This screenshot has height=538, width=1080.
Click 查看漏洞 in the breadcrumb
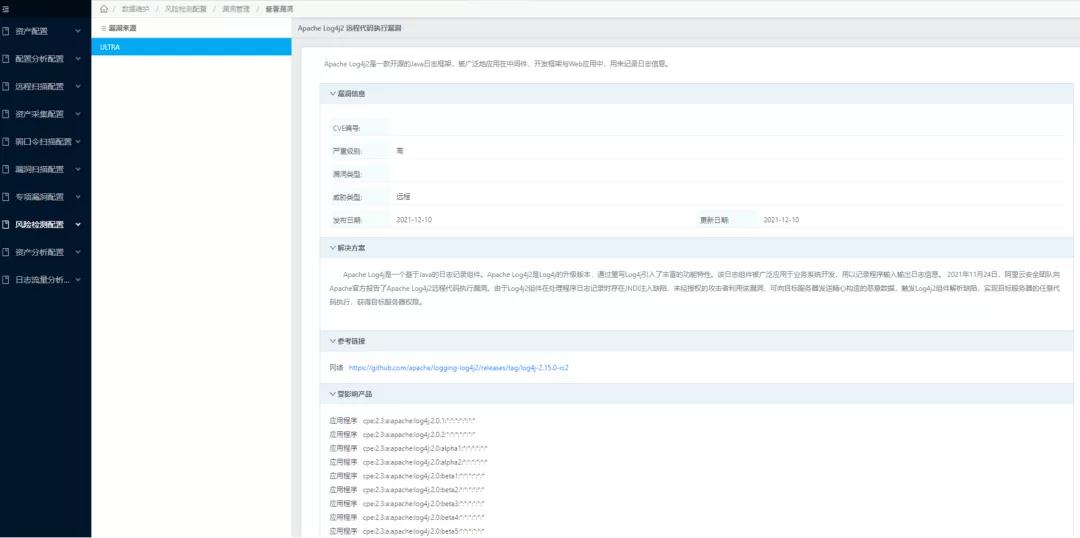[x=279, y=9]
